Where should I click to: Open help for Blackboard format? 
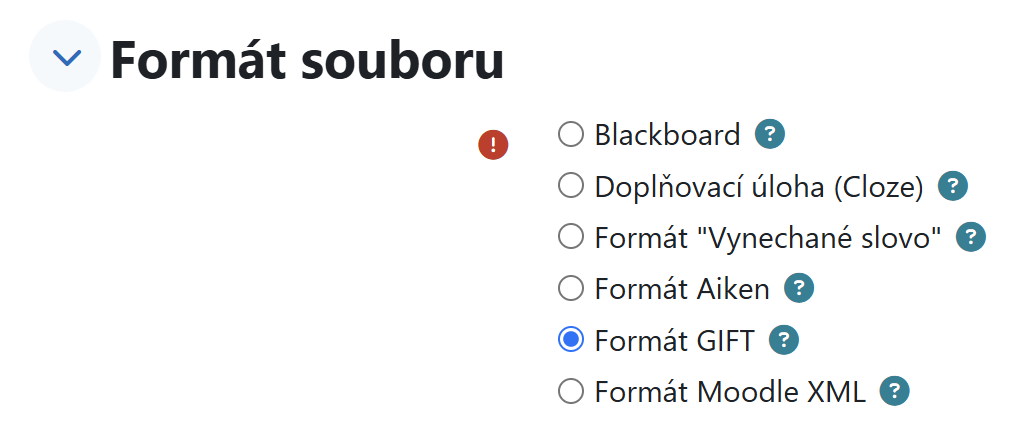point(770,134)
